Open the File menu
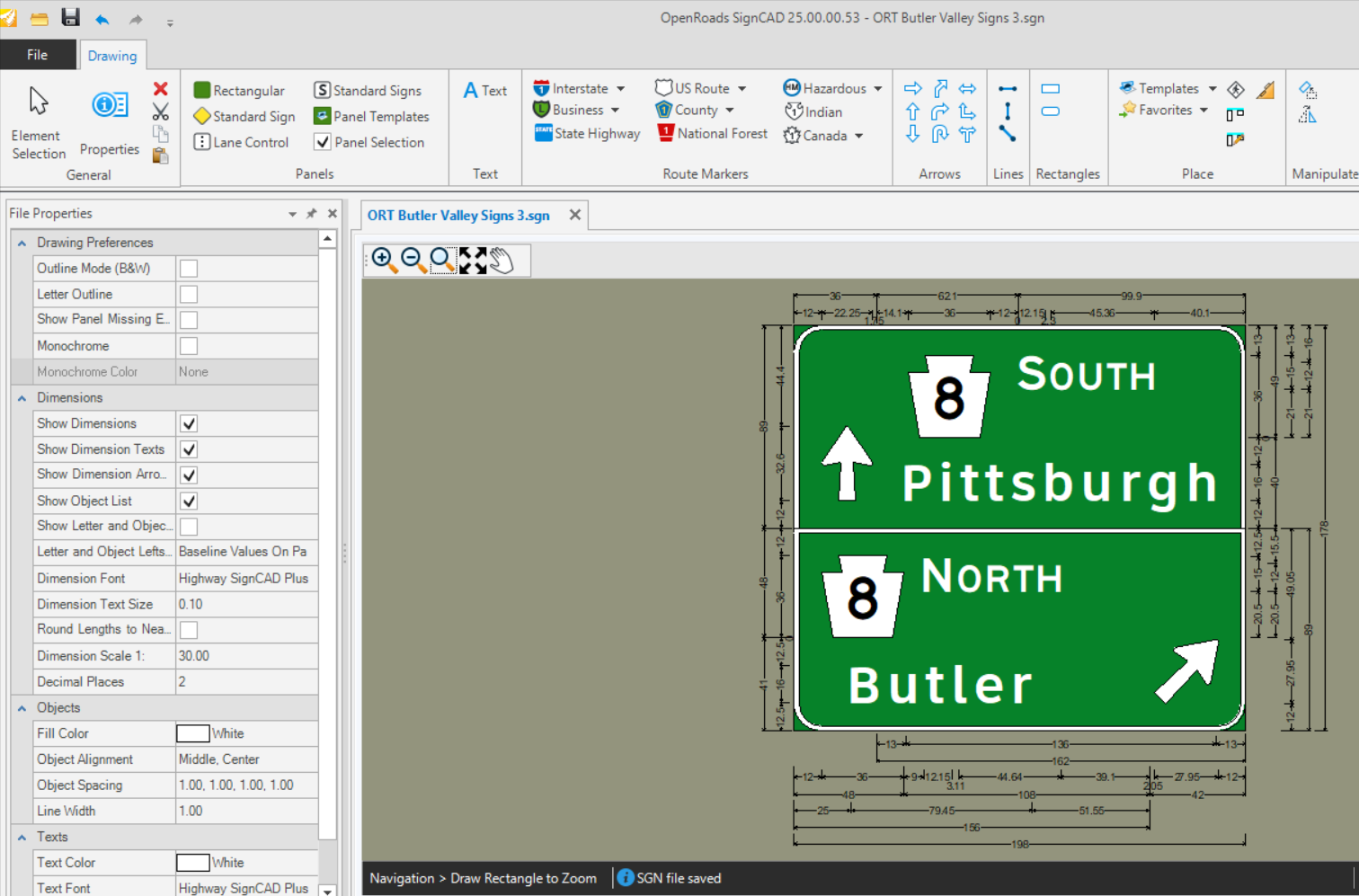Image resolution: width=1359 pixels, height=896 pixels. coord(38,55)
